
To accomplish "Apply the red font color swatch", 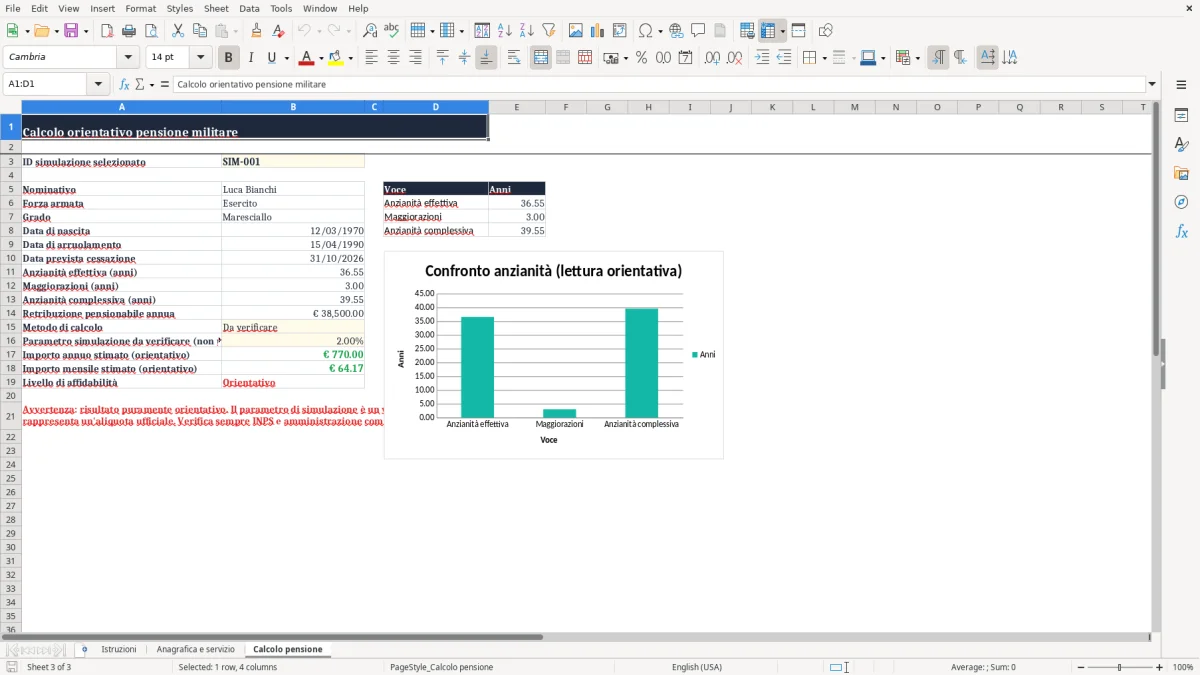I will [307, 58].
